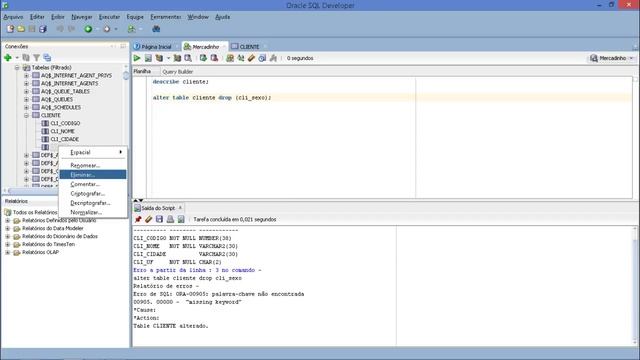Click the describe cliente line in editor

[x=180, y=82]
